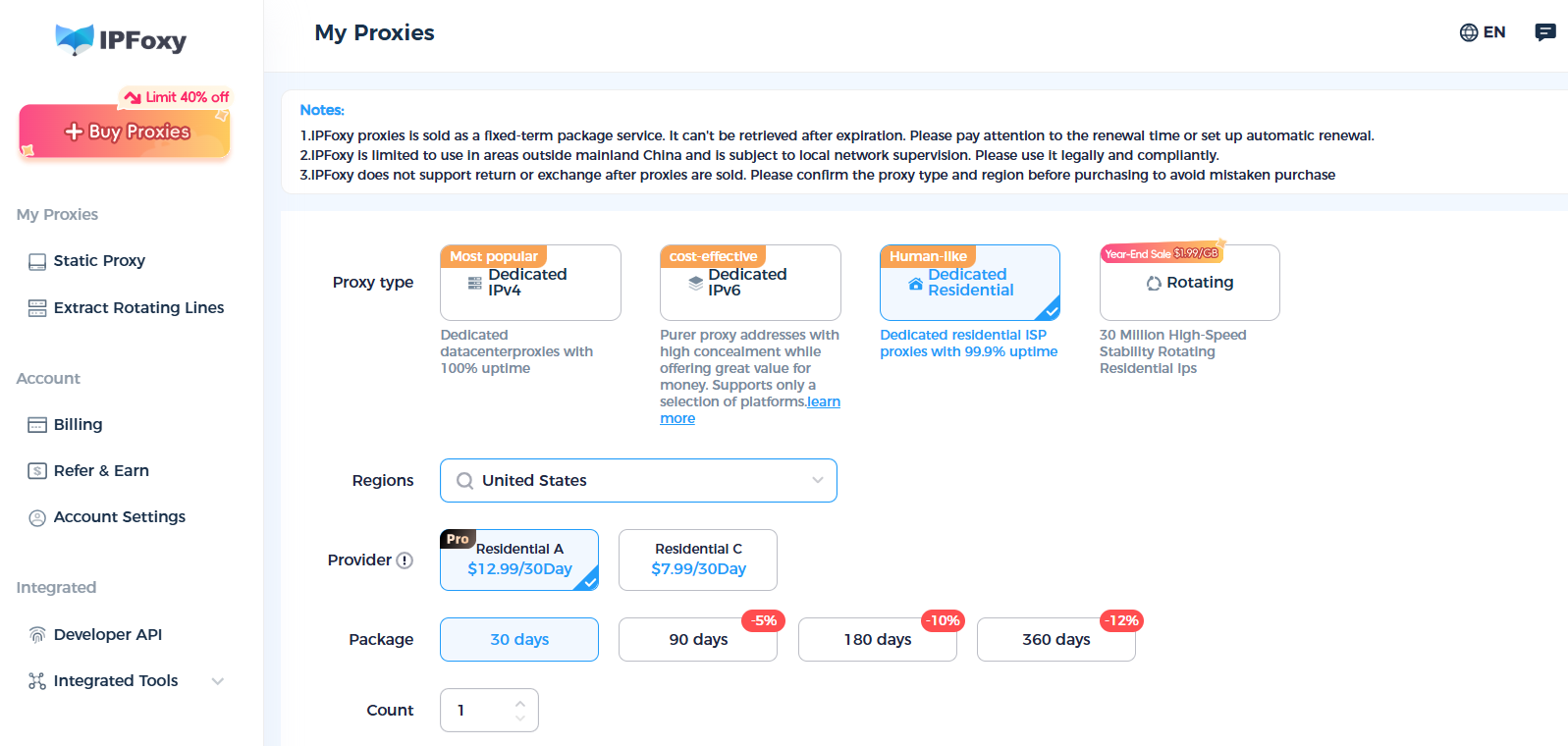Click the Static Proxy sidebar icon
This screenshot has width=1568, height=746.
click(x=37, y=262)
